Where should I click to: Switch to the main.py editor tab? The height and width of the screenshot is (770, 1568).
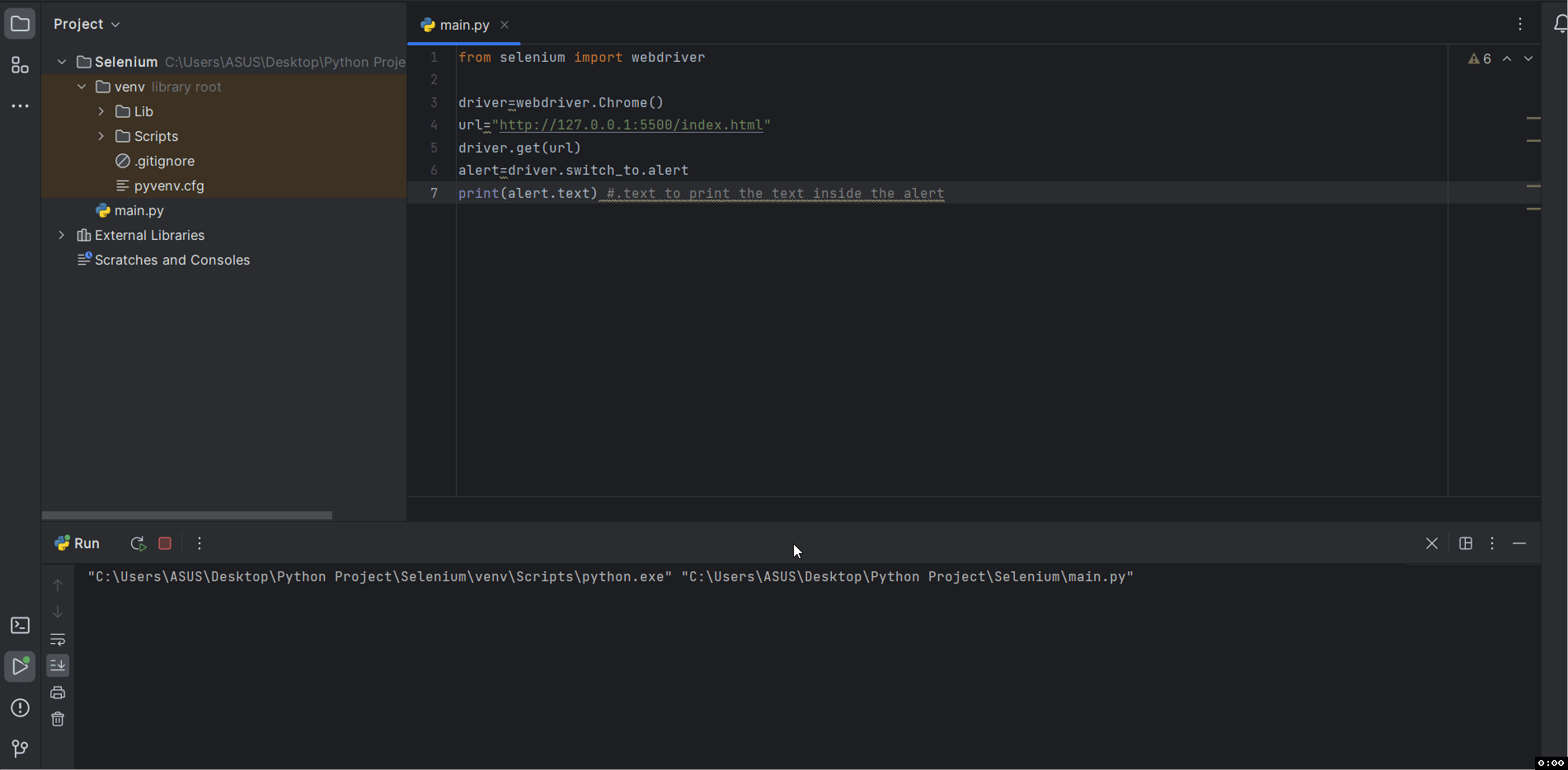click(463, 25)
